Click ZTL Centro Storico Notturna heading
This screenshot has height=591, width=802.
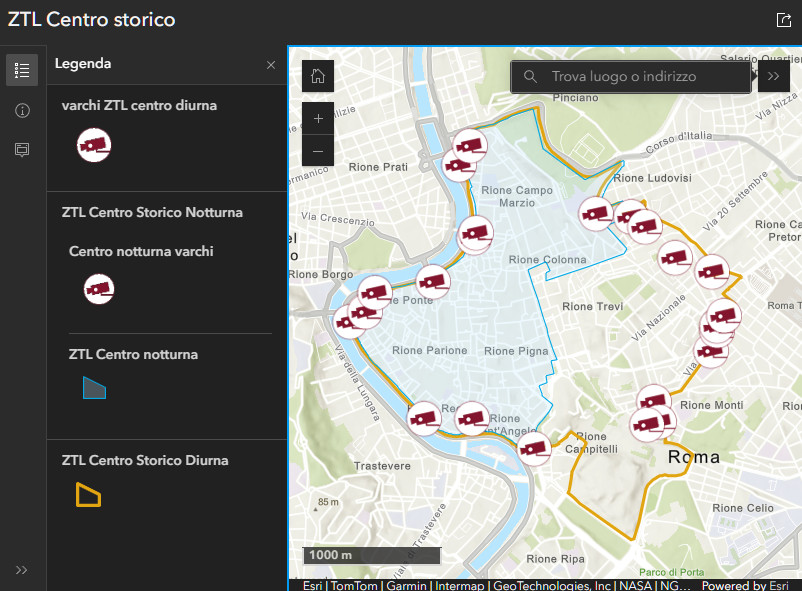(x=152, y=212)
